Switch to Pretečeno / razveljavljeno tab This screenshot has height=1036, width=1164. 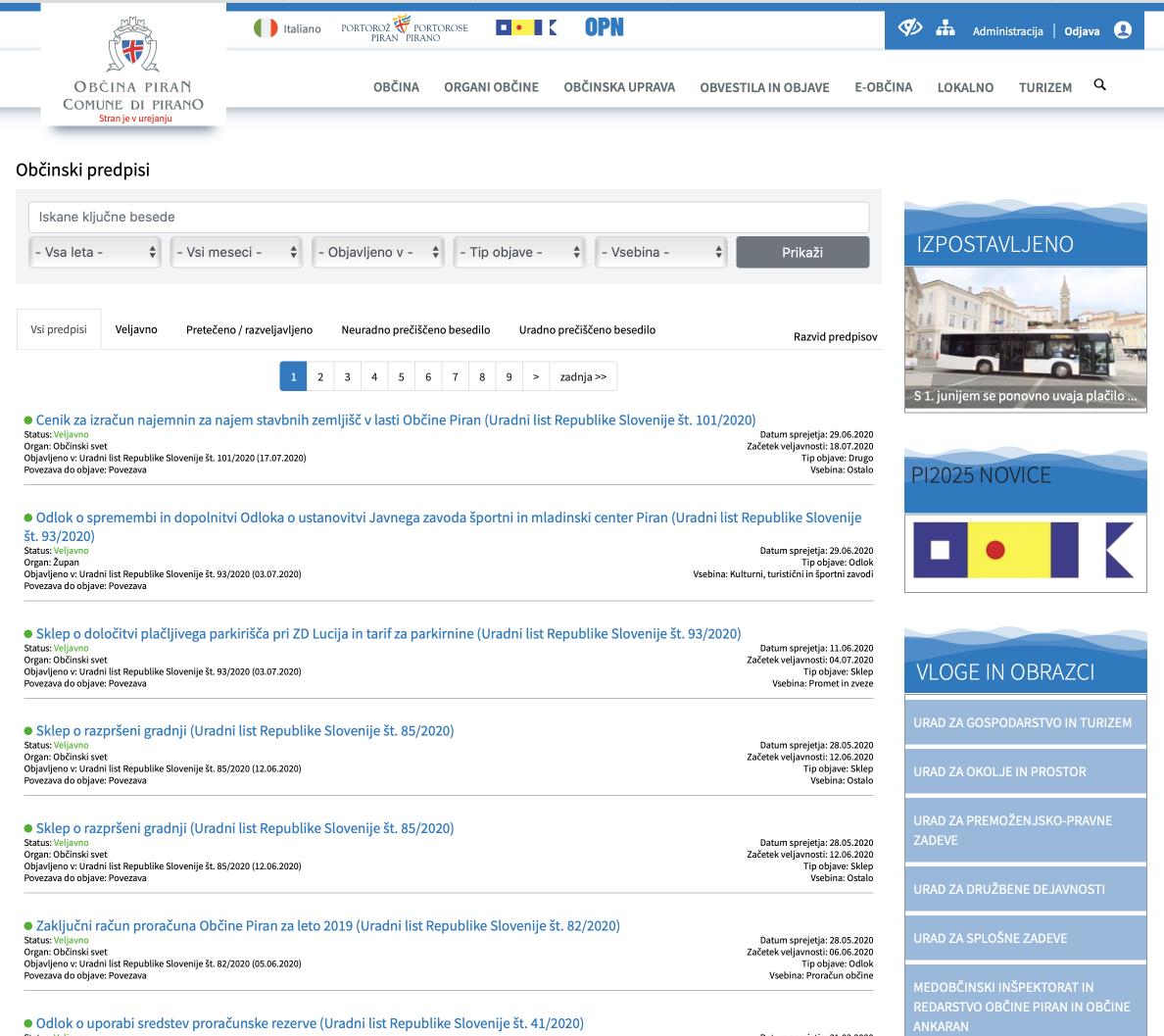pyautogui.click(x=250, y=329)
